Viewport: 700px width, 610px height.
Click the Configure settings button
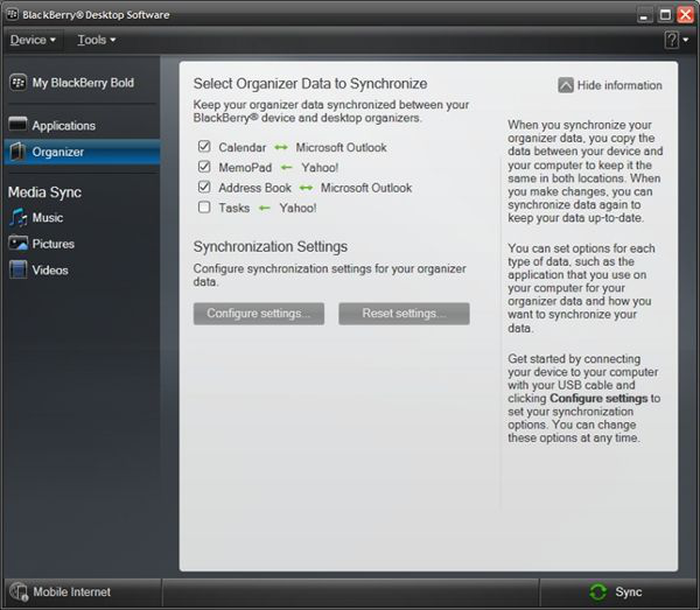(258, 313)
